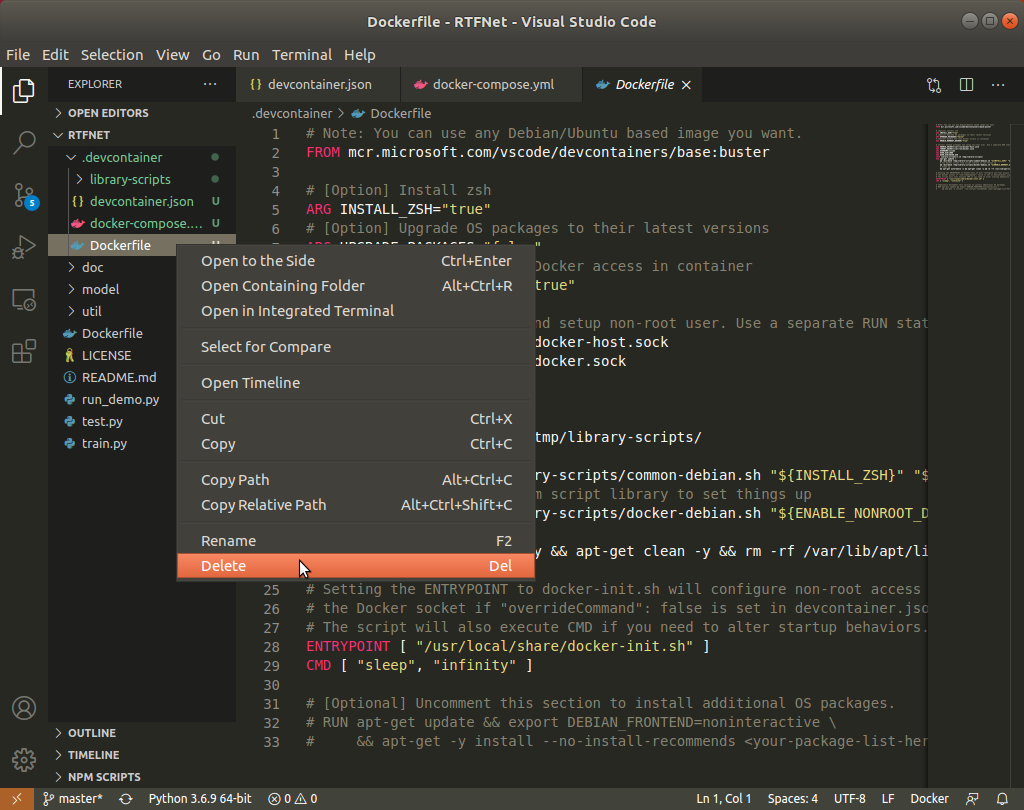The height and width of the screenshot is (810, 1024).
Task: Open the editor More Actions ellipsis
Action: [x=998, y=85]
